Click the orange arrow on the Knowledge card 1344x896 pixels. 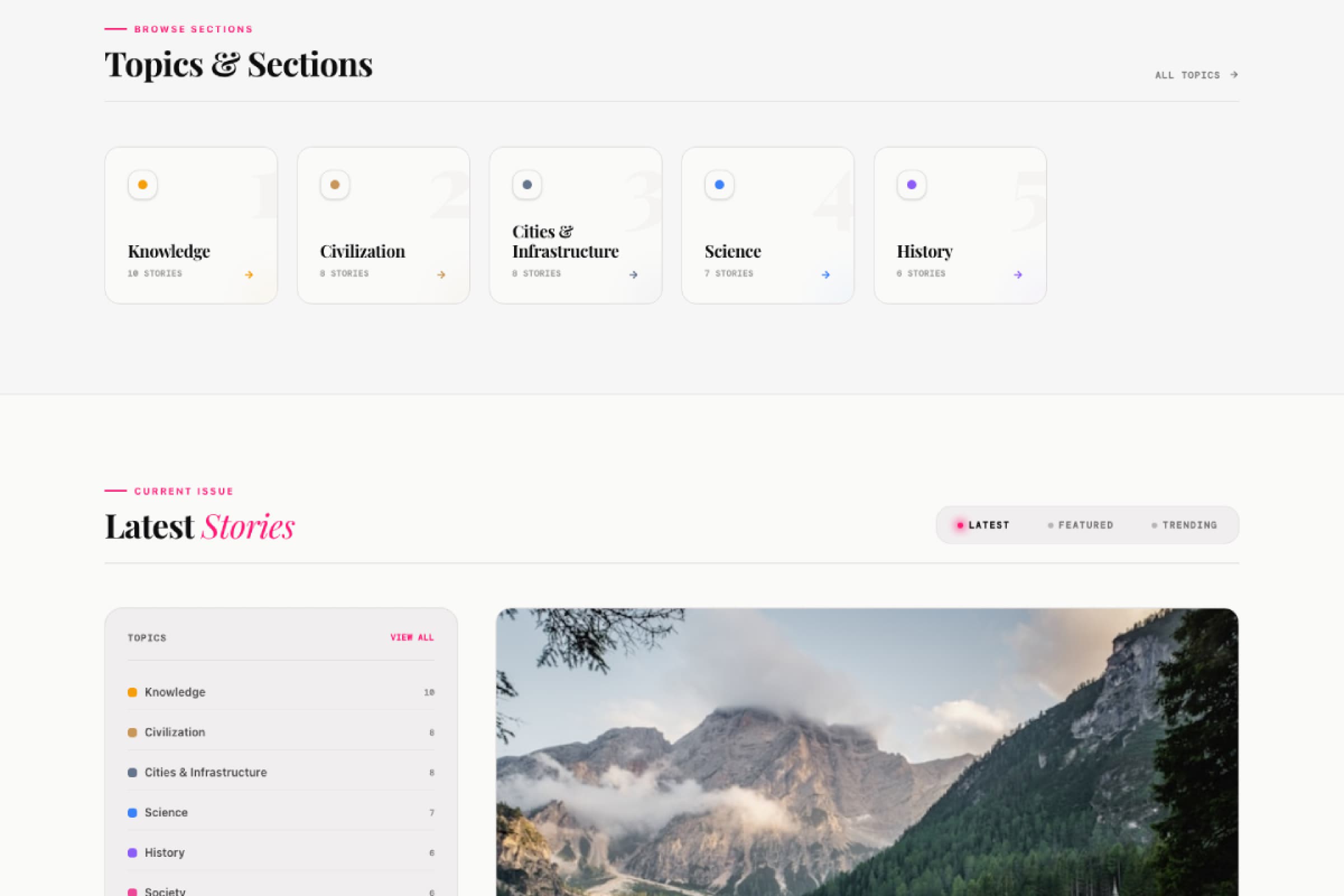(x=249, y=275)
